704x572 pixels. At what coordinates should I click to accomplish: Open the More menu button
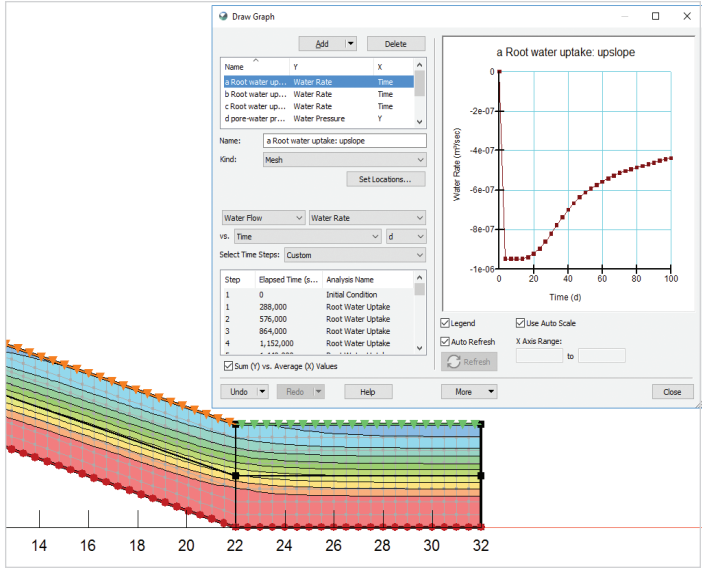[468, 392]
